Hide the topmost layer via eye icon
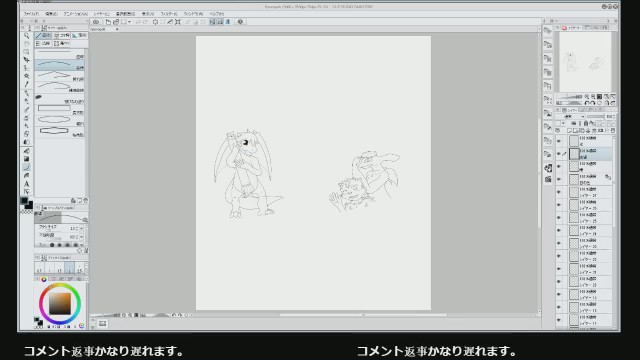This screenshot has height=360, width=640. pos(559,141)
